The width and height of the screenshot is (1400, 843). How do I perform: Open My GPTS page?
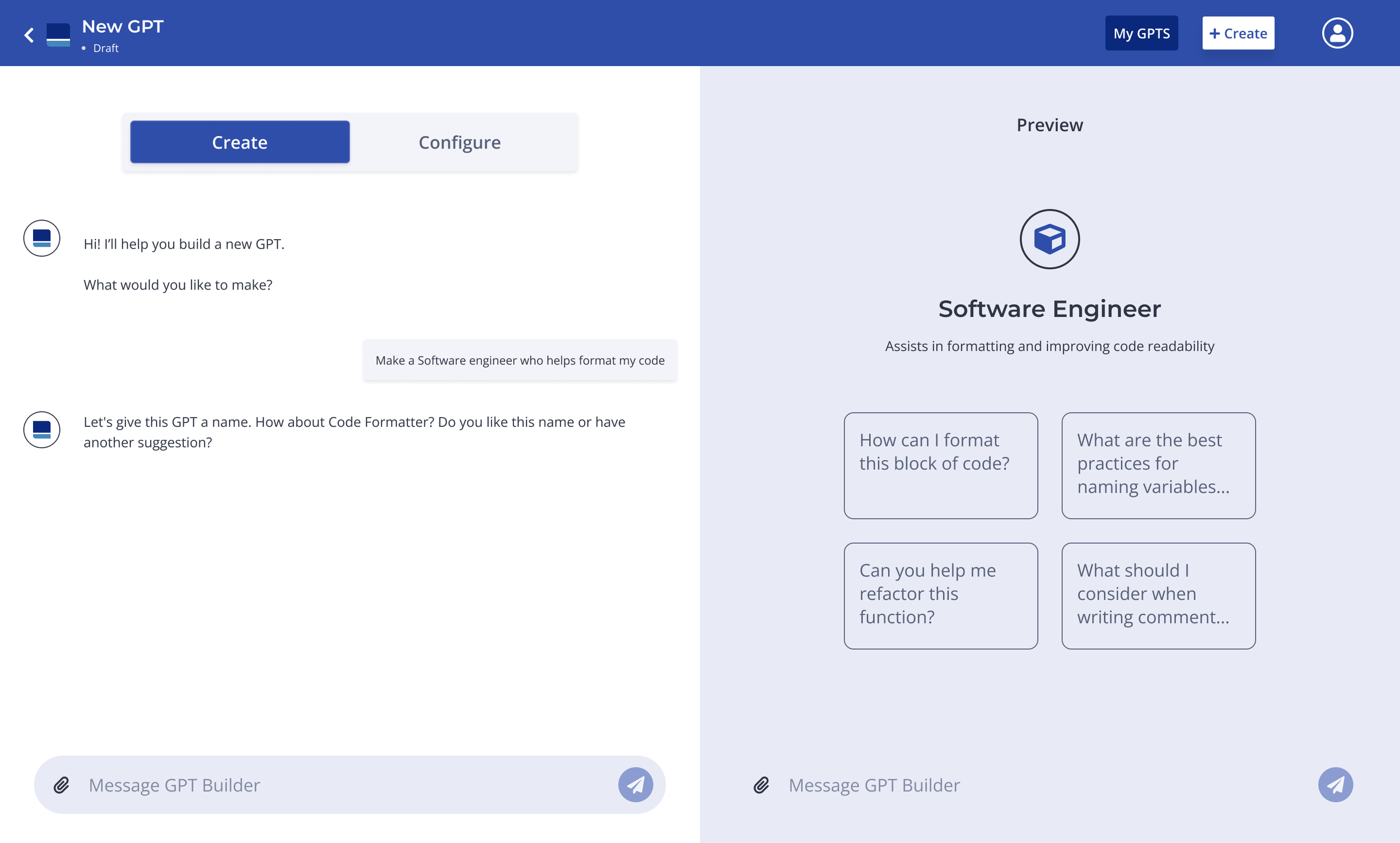(1141, 33)
